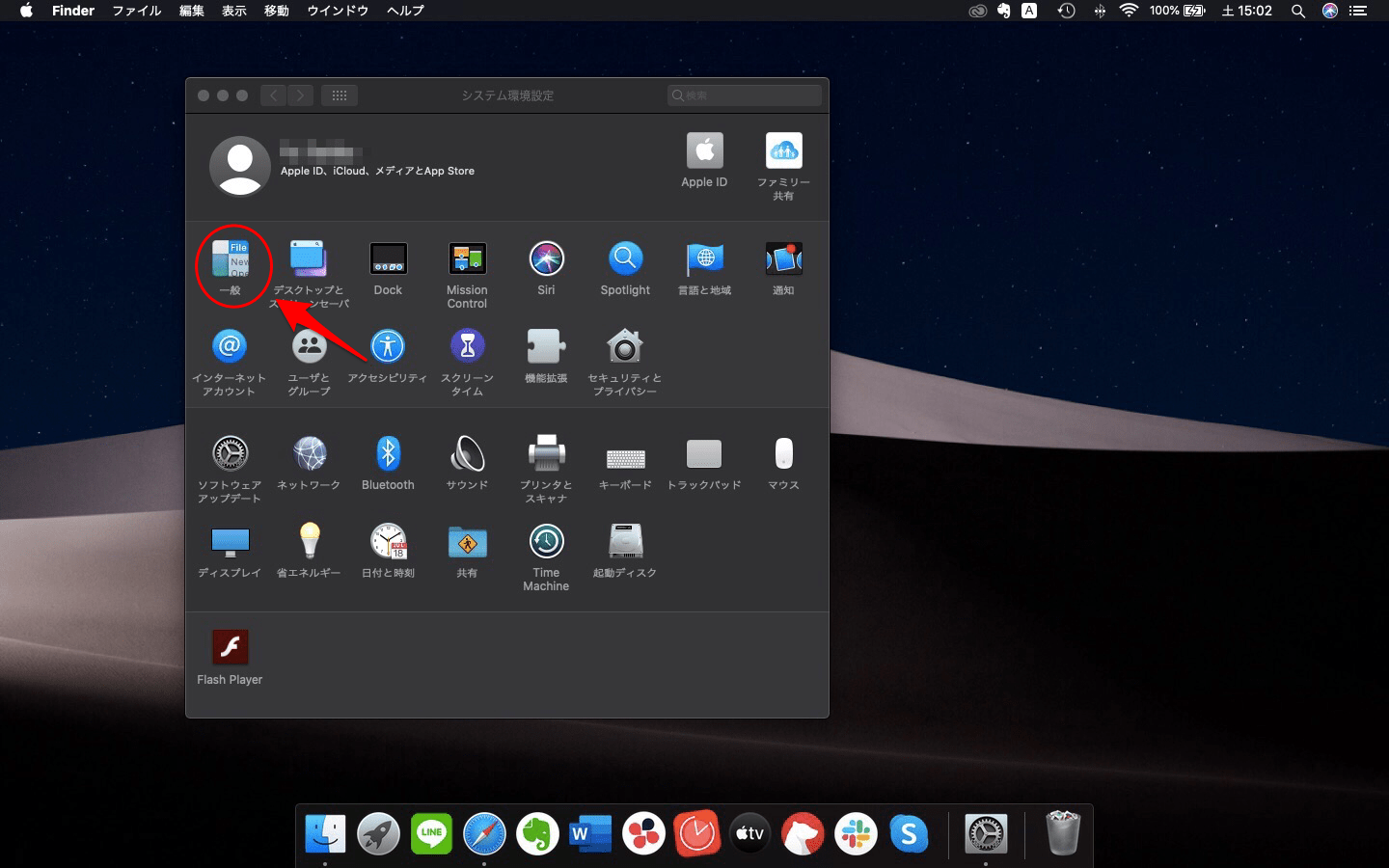
Task: Click the 検索 search field
Action: [x=744, y=95]
